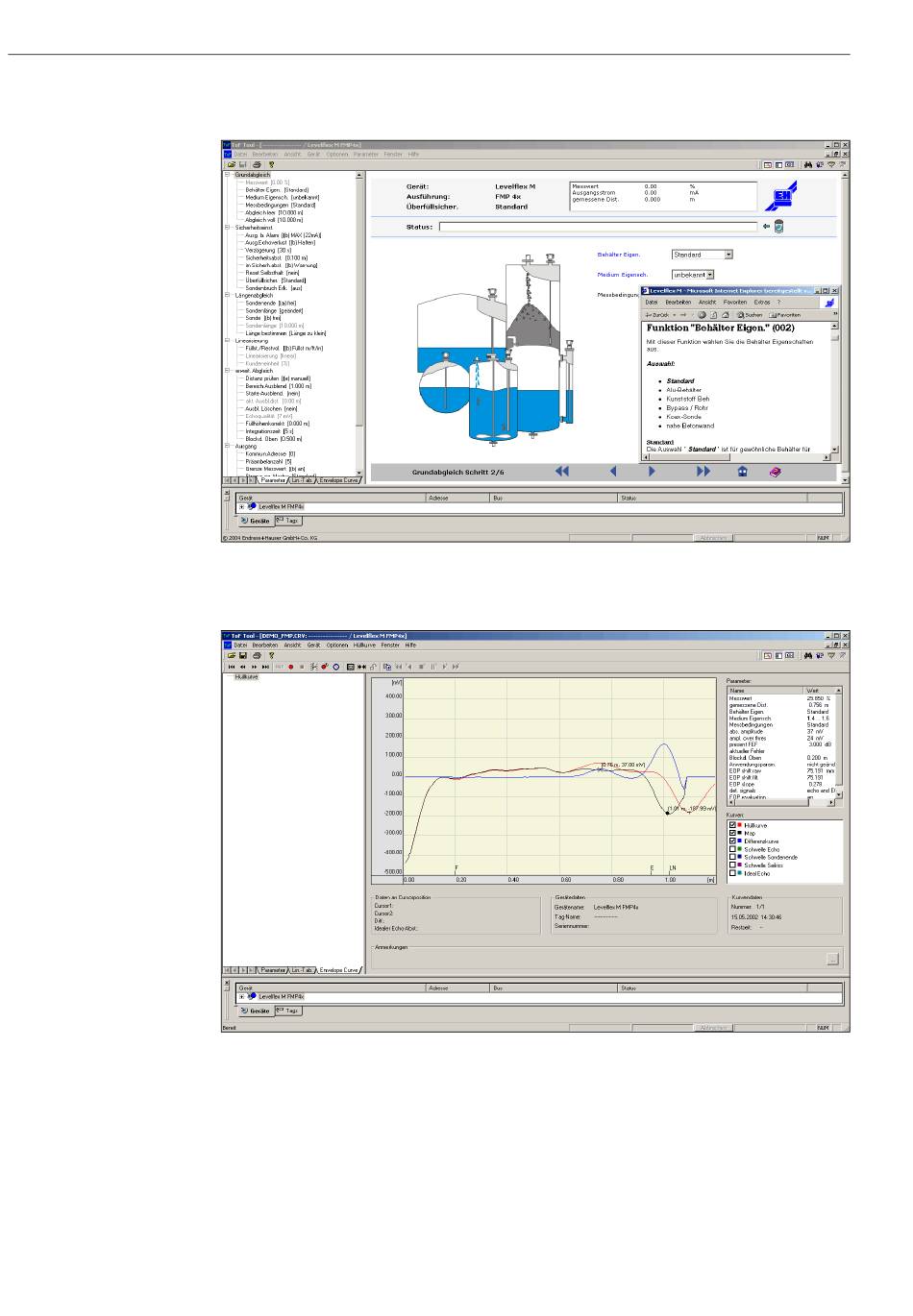Toggle the Map curve checkbox

733,833
